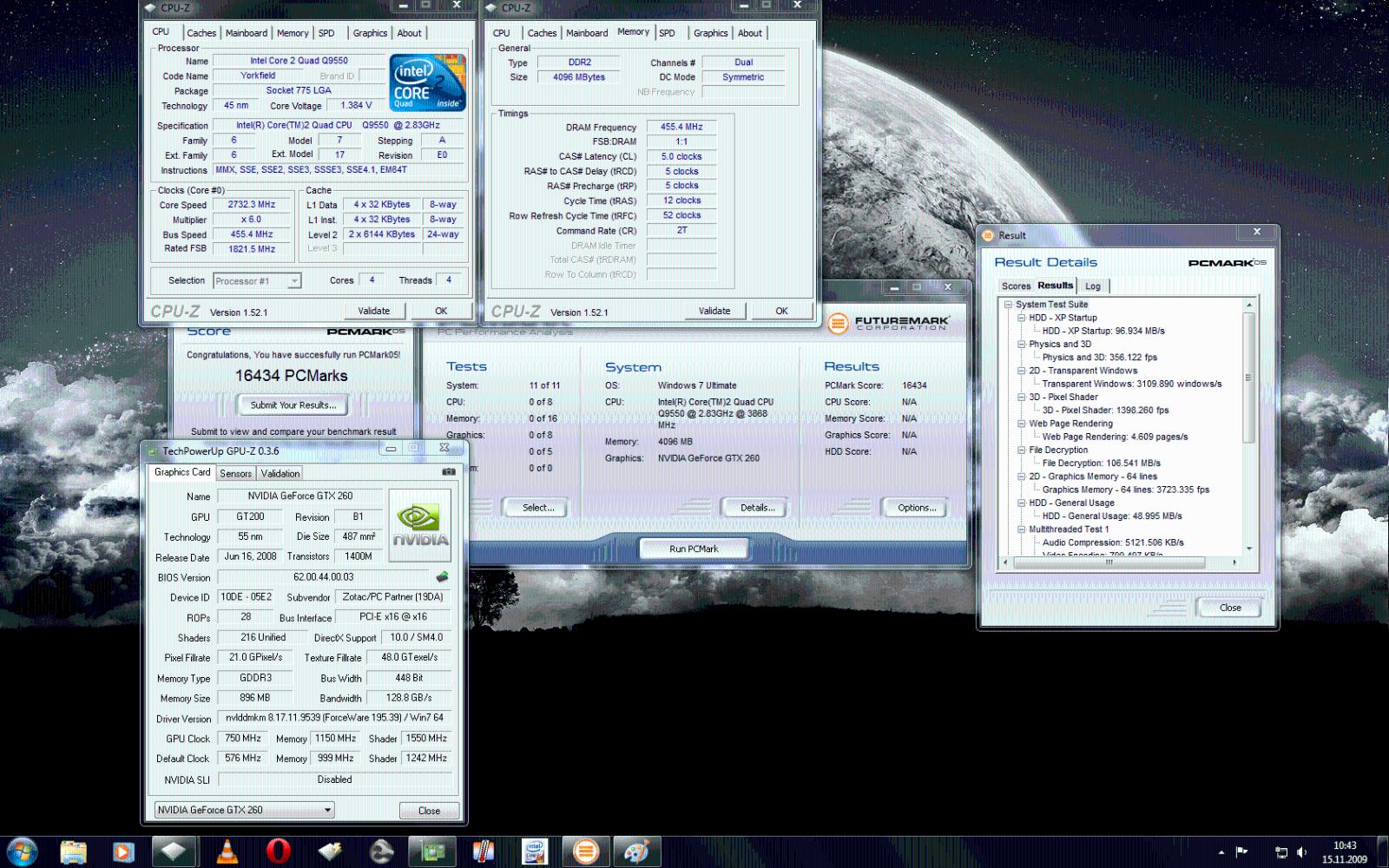Collapse the Physics and 3D node
This screenshot has width=1389, height=868.
(x=1021, y=344)
